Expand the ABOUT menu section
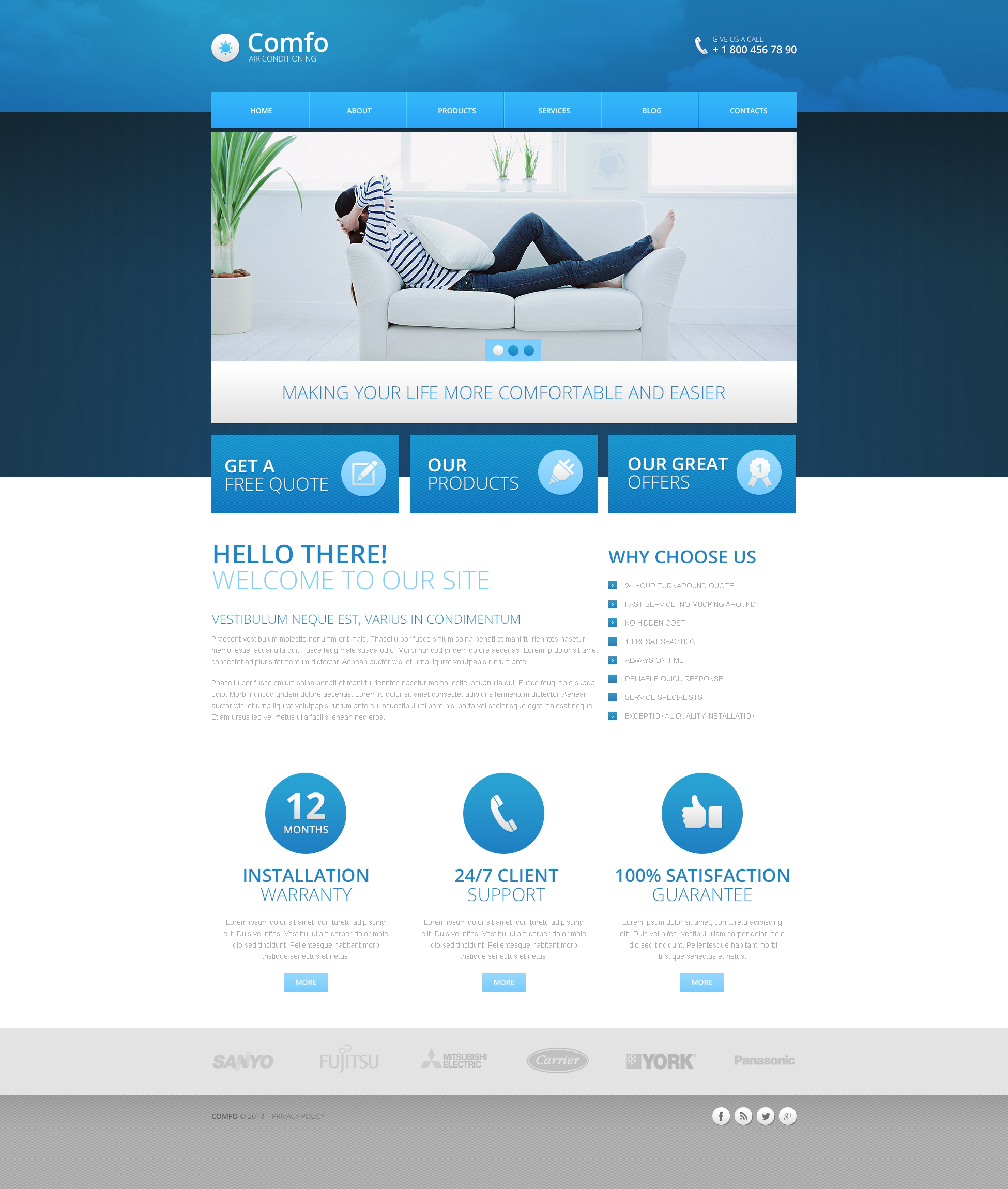 pos(358,110)
